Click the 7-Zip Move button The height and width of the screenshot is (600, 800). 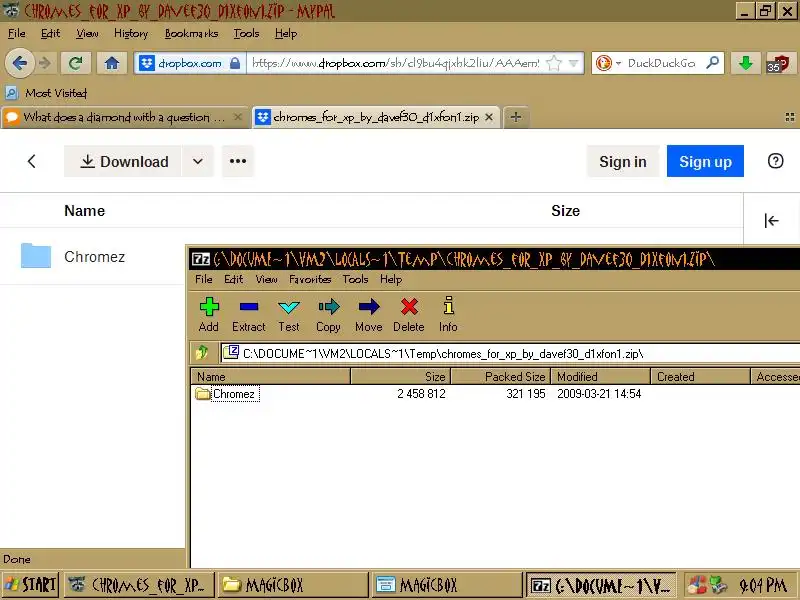coord(368,314)
